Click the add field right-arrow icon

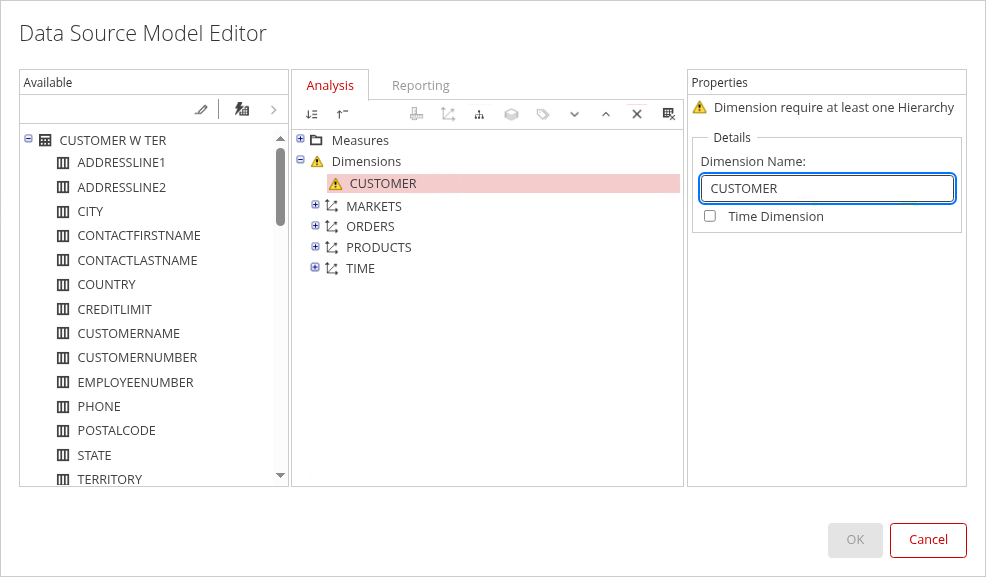pyautogui.click(x=273, y=110)
